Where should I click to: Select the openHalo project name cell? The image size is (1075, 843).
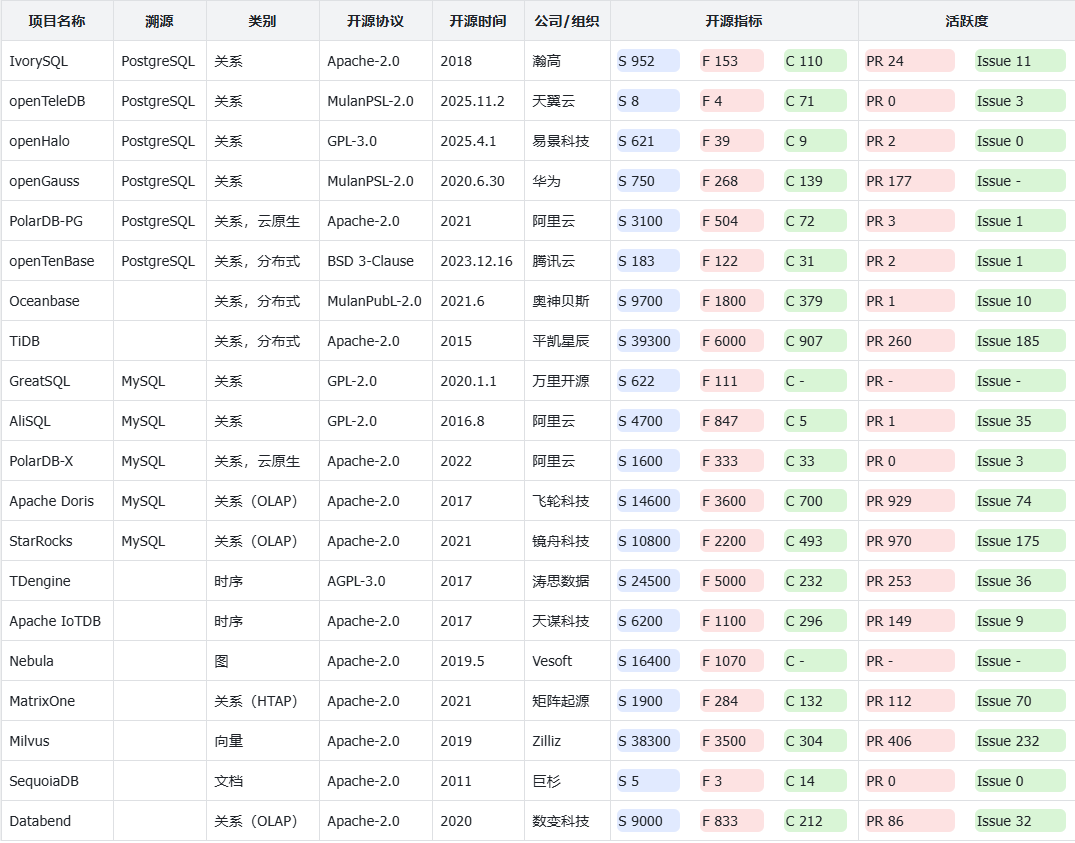(x=57, y=141)
